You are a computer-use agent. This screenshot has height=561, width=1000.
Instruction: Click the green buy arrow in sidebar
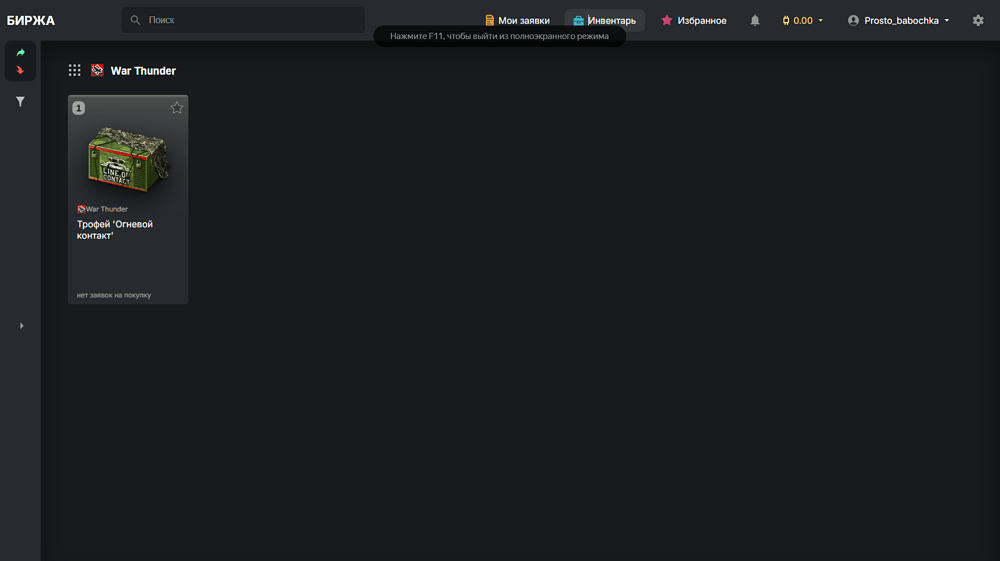pyautogui.click(x=20, y=53)
